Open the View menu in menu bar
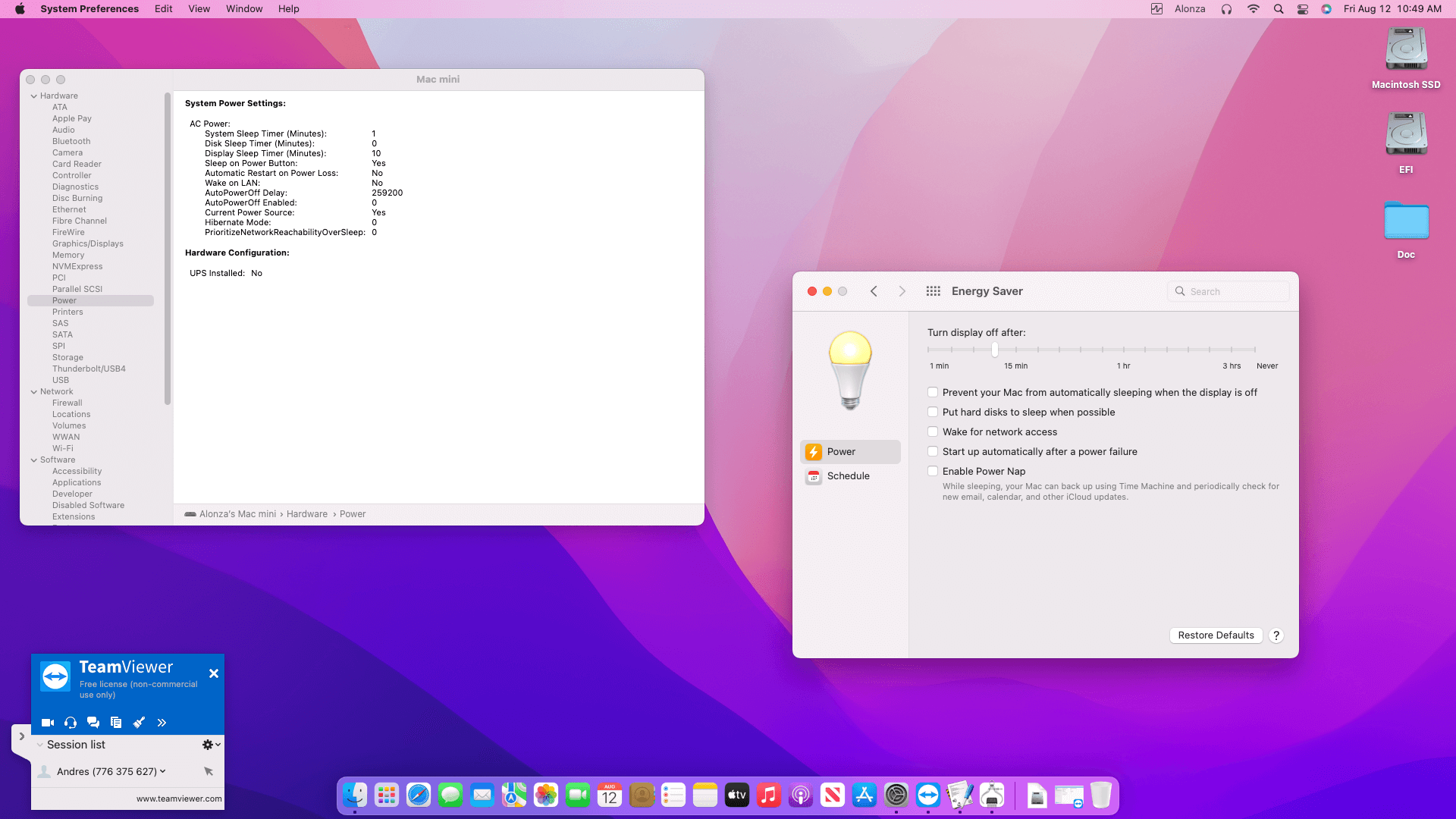Screen dimensions: 1456x819 [199, 9]
